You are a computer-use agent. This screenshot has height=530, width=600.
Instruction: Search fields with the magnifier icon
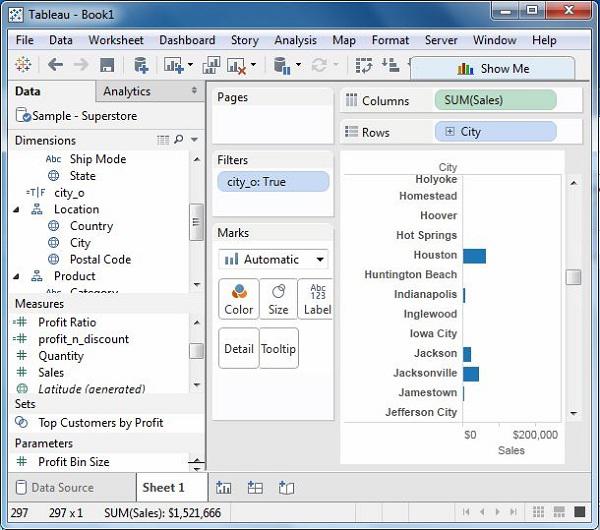click(x=179, y=139)
